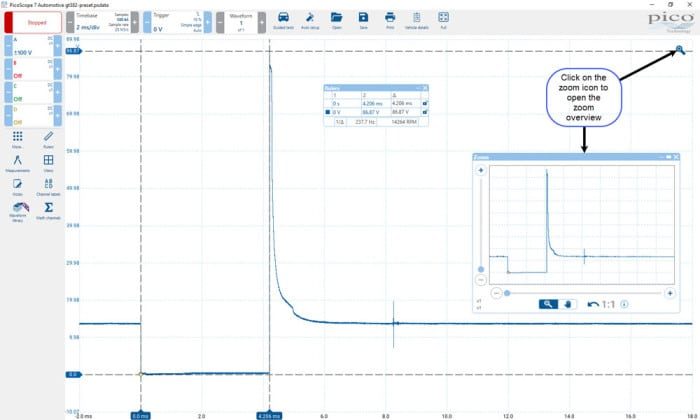The height and width of the screenshot is (420, 700).
Task: Open the Waveform buffer navigator
Action: click(241, 22)
